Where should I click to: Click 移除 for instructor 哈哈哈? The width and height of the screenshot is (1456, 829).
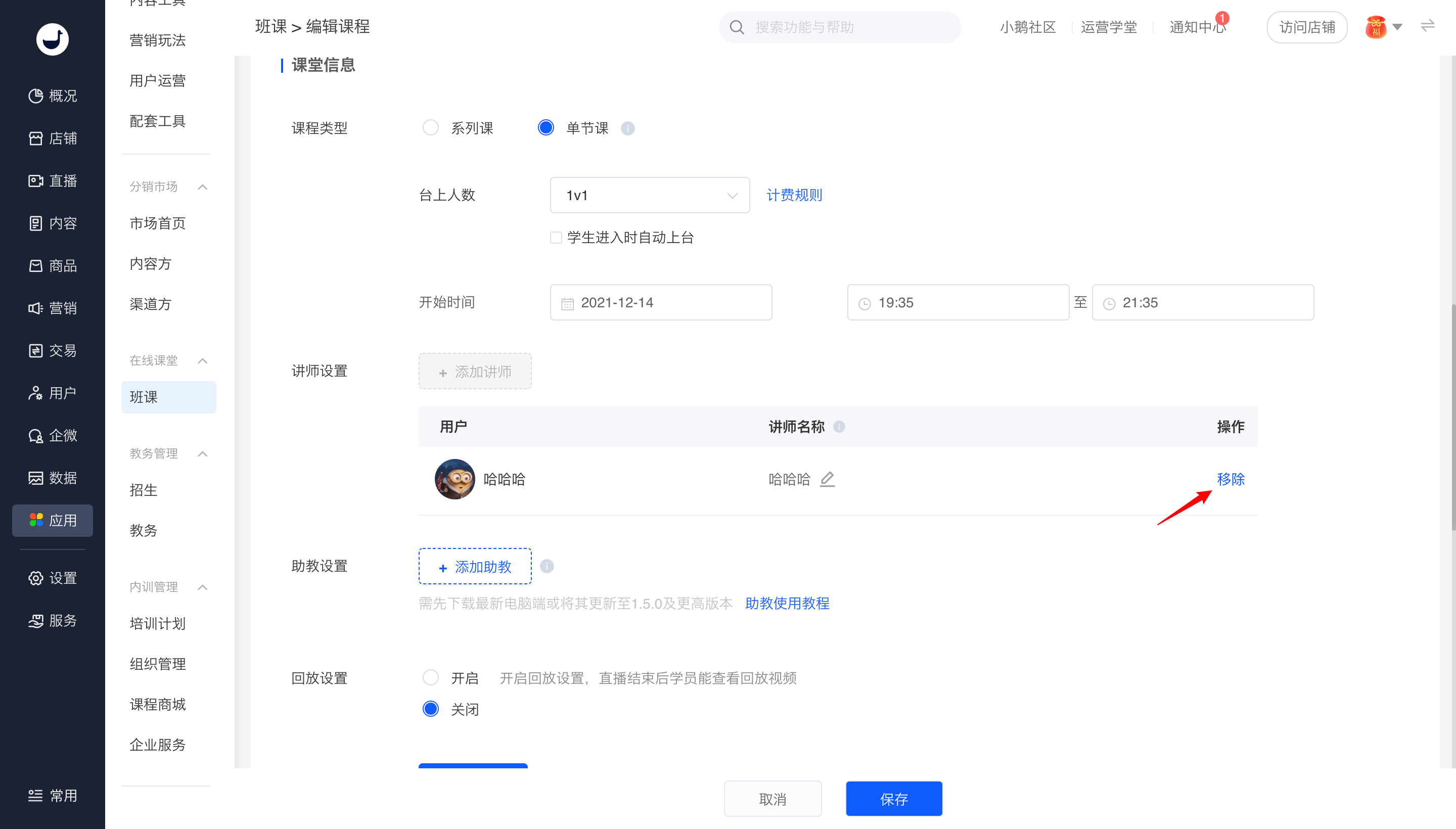click(x=1231, y=479)
